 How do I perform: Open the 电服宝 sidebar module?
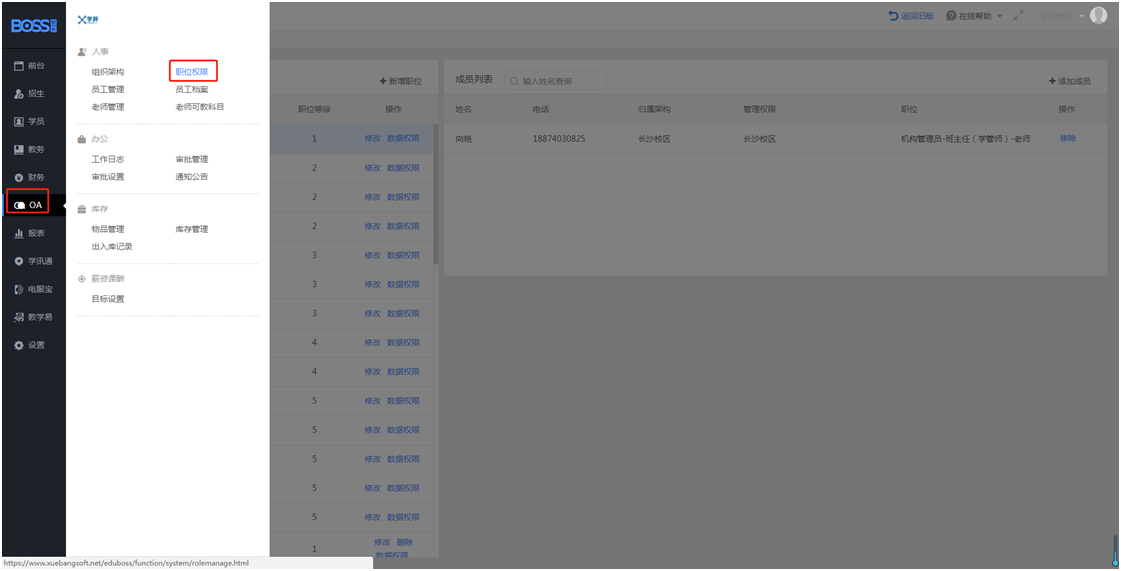coord(32,289)
